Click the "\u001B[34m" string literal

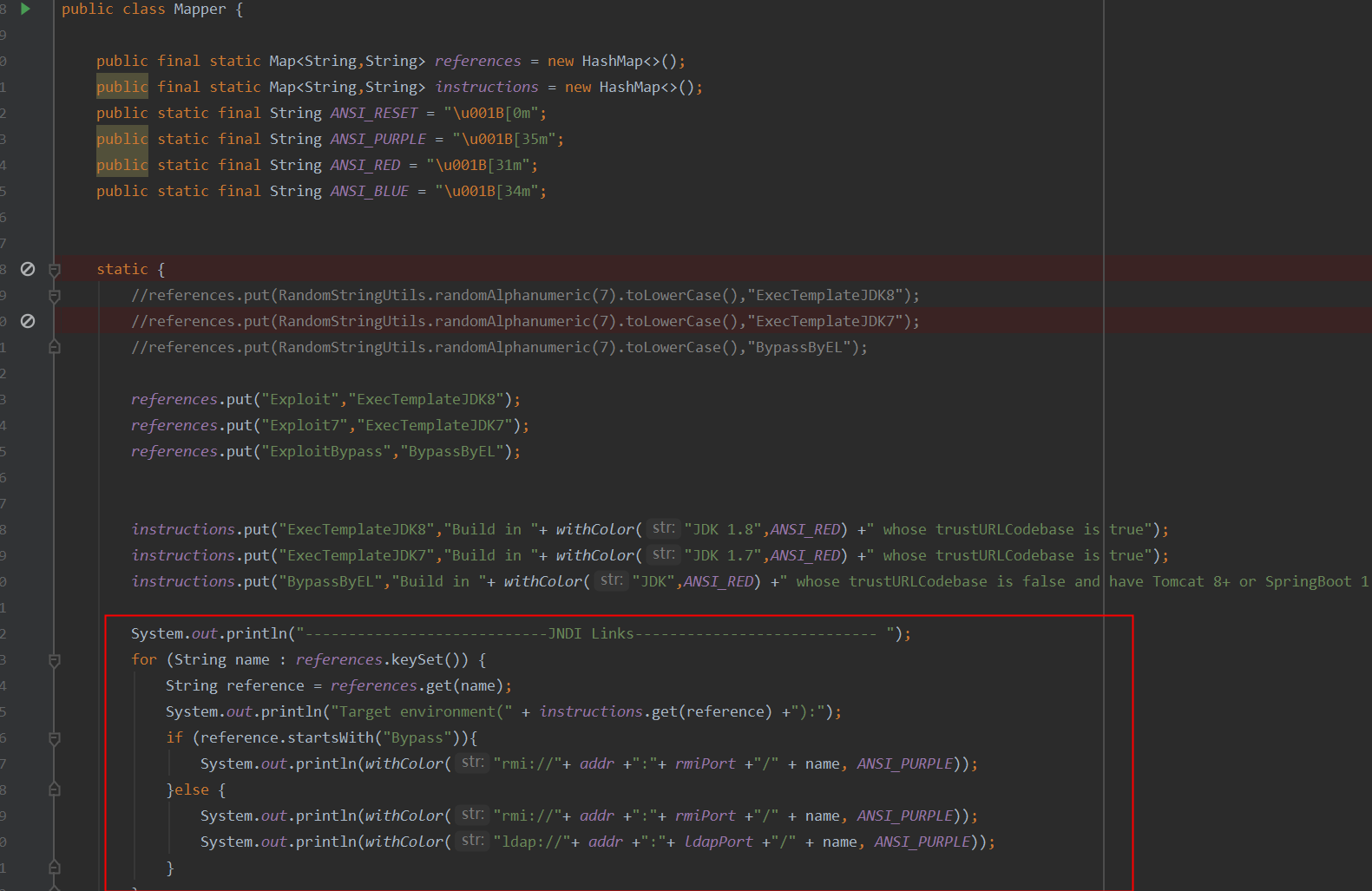[487, 192]
